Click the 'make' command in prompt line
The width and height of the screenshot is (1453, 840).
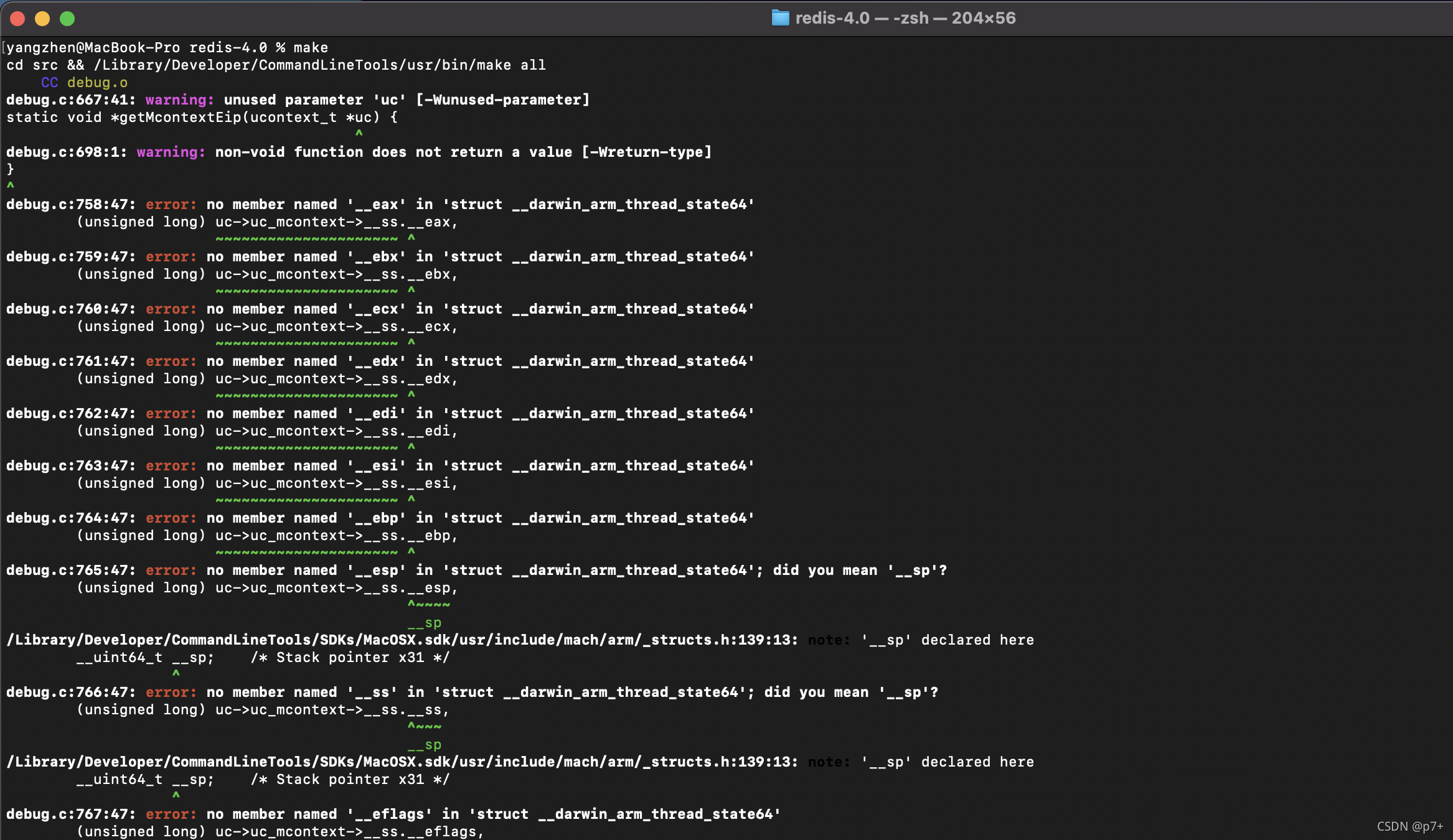click(x=311, y=48)
